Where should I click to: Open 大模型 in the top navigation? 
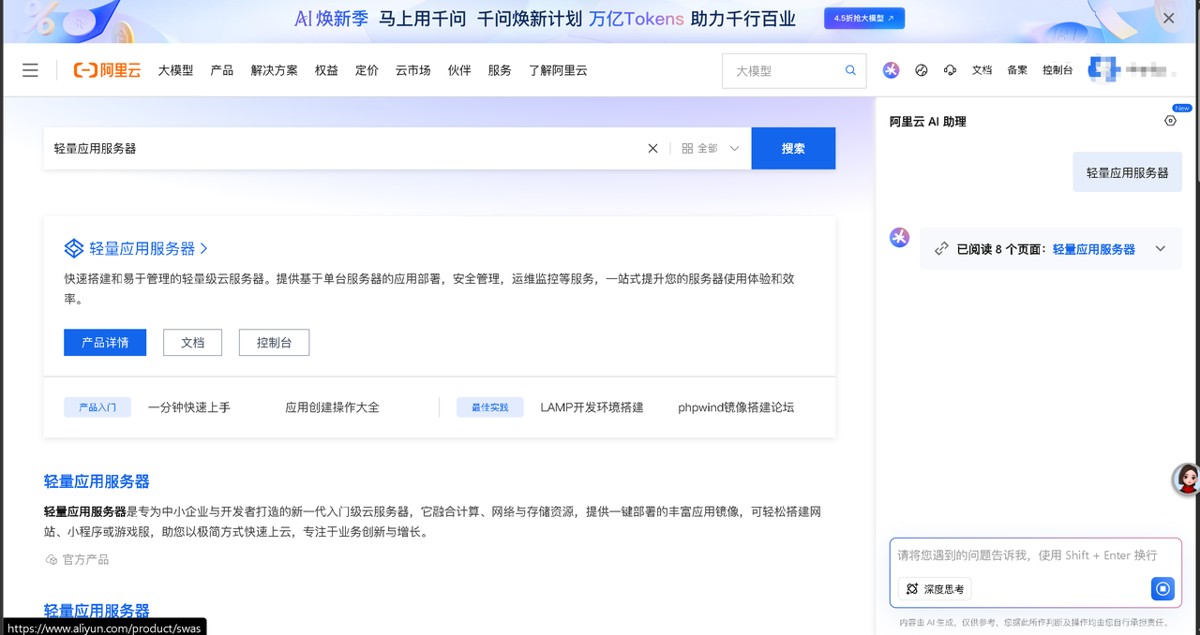tap(175, 70)
